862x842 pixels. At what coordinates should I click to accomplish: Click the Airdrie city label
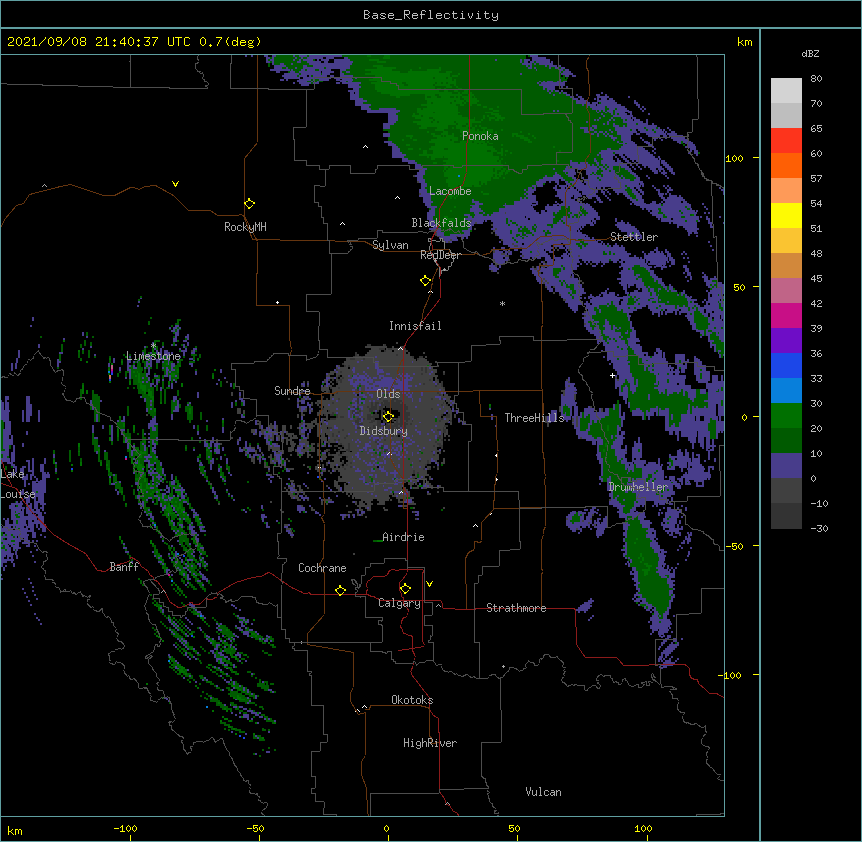403,537
